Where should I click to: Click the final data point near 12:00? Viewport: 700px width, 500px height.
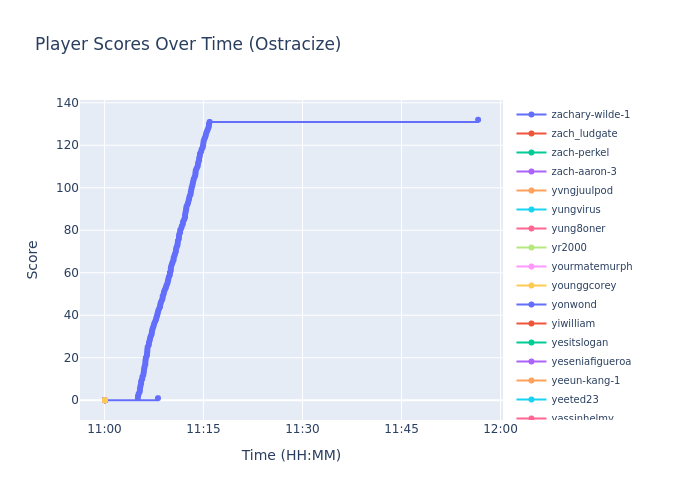[x=477, y=120]
